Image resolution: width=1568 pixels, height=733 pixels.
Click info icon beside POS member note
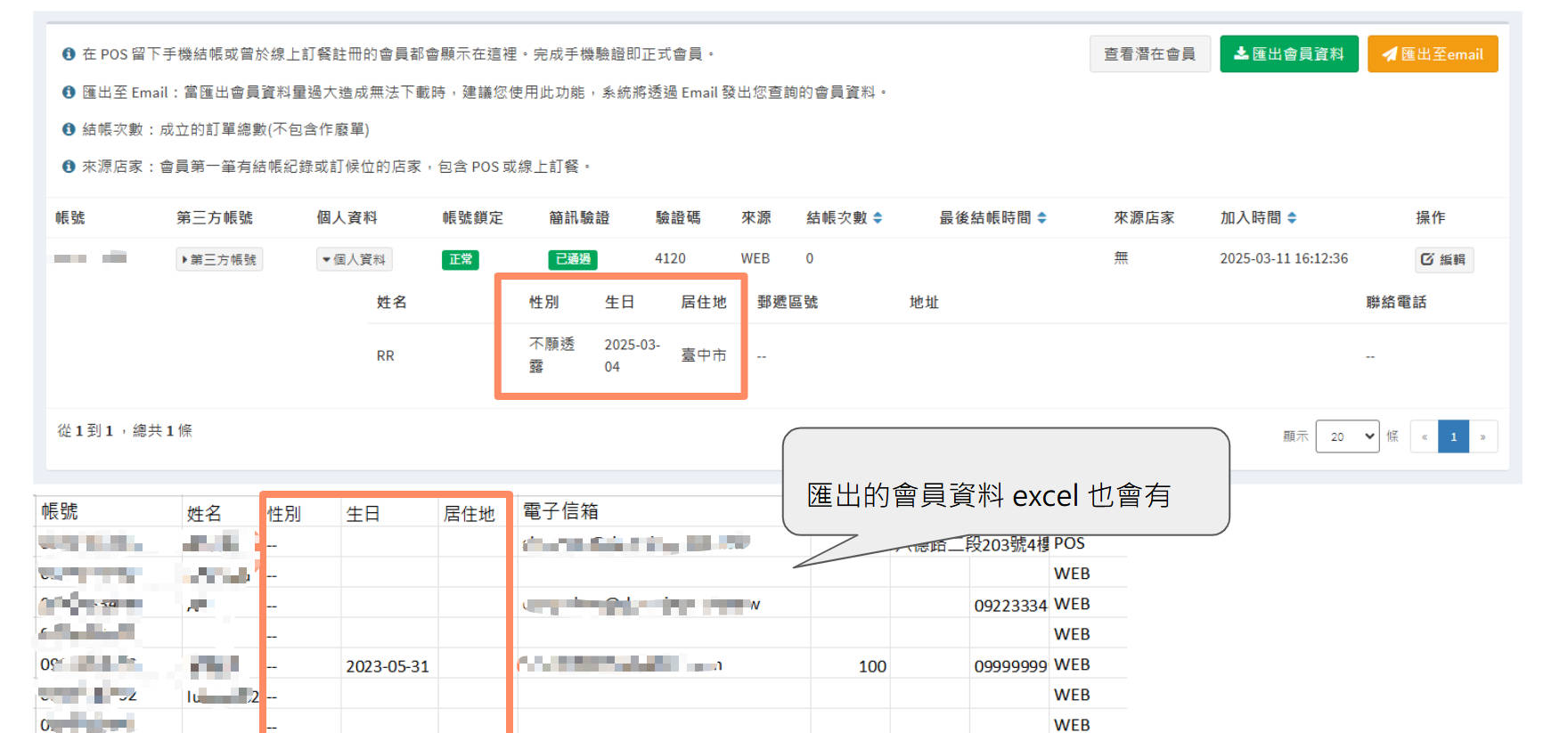point(69,54)
